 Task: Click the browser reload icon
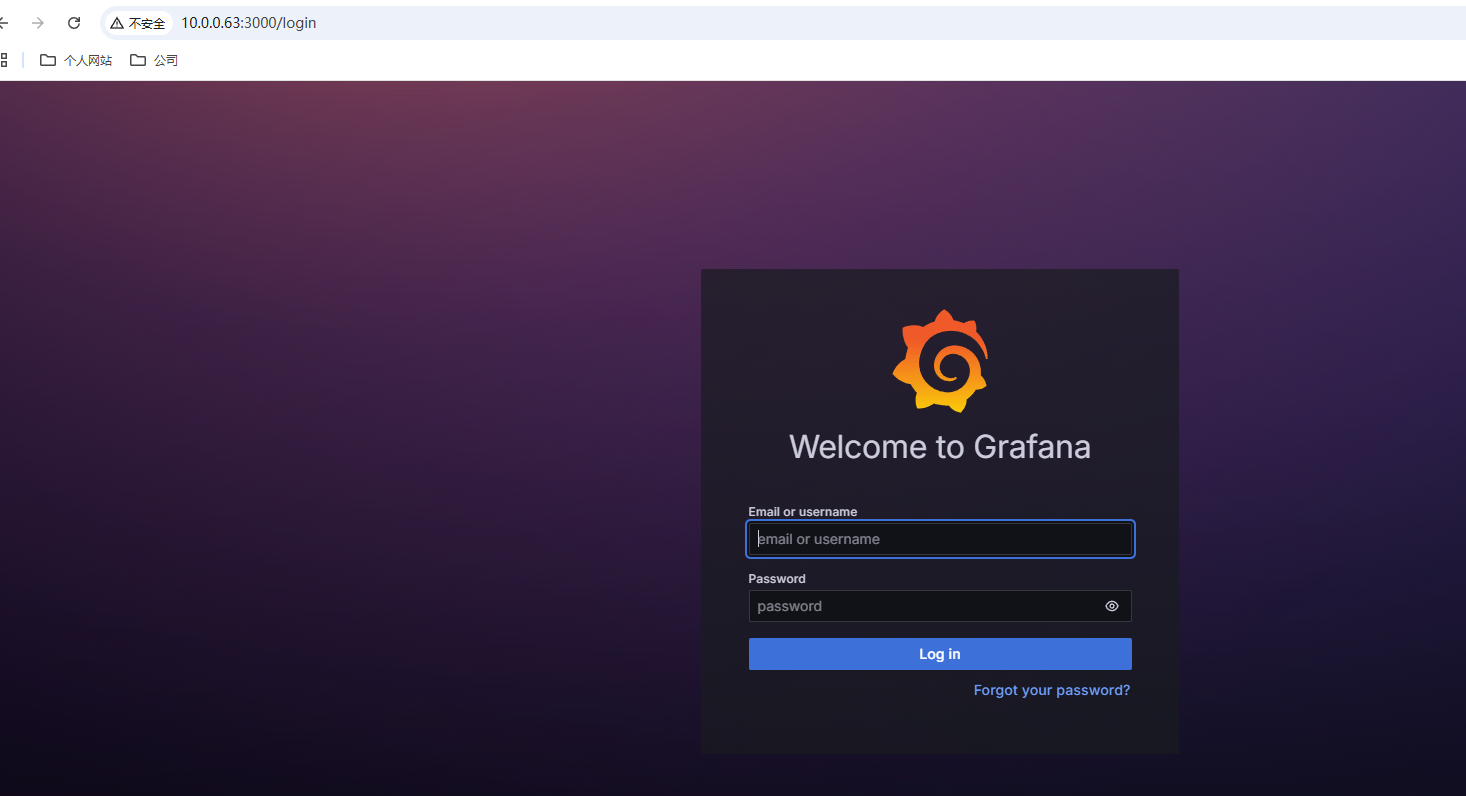[74, 23]
